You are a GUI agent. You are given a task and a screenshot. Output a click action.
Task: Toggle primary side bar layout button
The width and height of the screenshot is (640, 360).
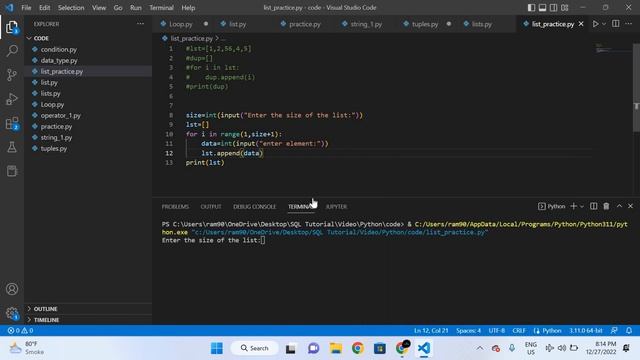(x=531, y=8)
